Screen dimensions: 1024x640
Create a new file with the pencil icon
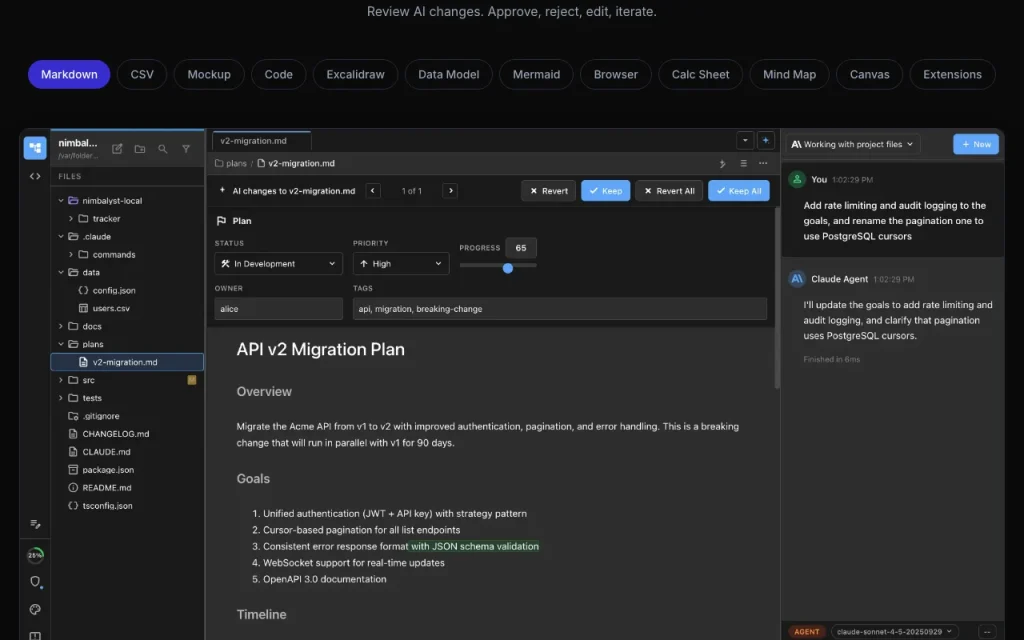(118, 149)
